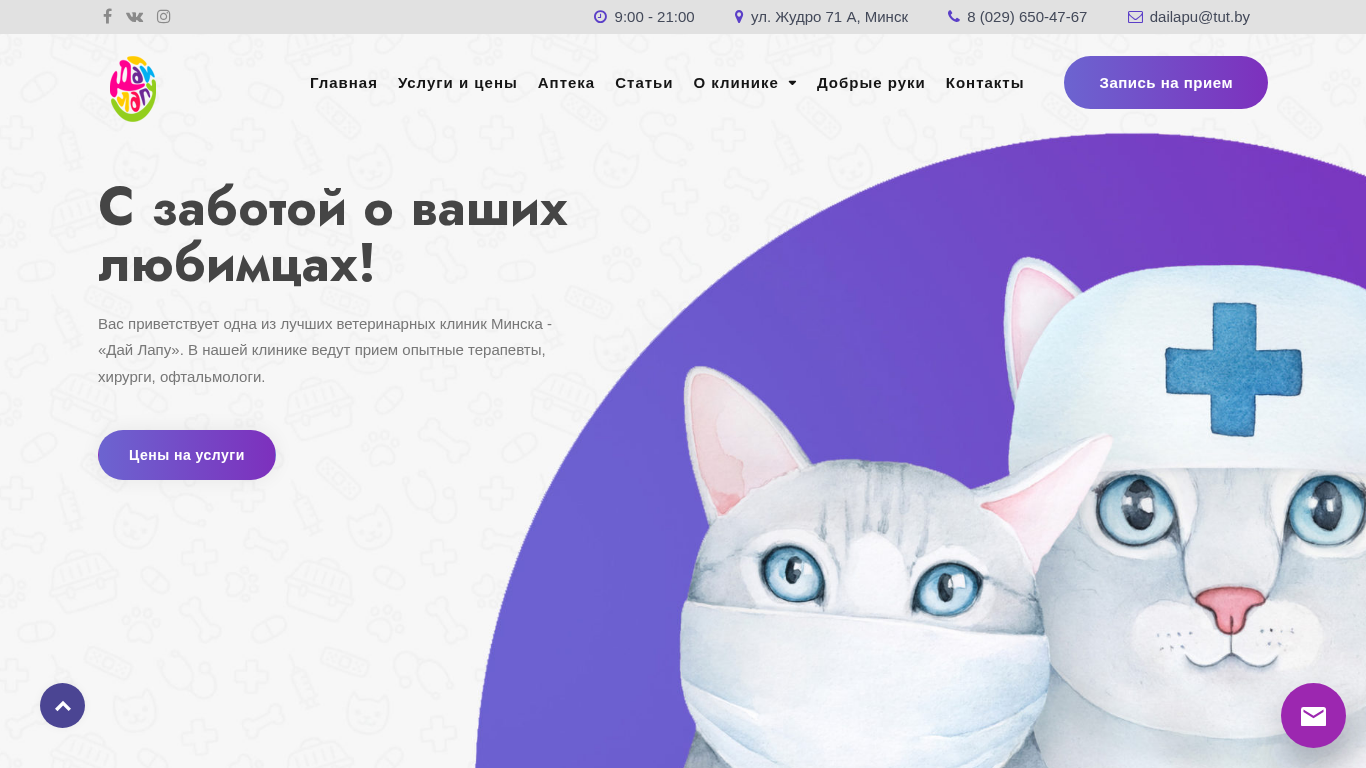Open the round purple mail chat button
This screenshot has width=1366, height=768.
(1313, 715)
